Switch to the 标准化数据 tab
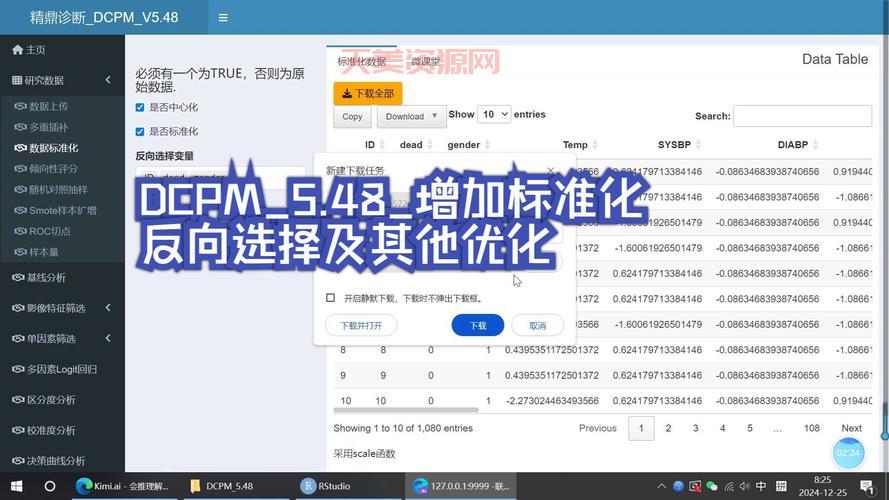889x500 pixels. coord(362,61)
